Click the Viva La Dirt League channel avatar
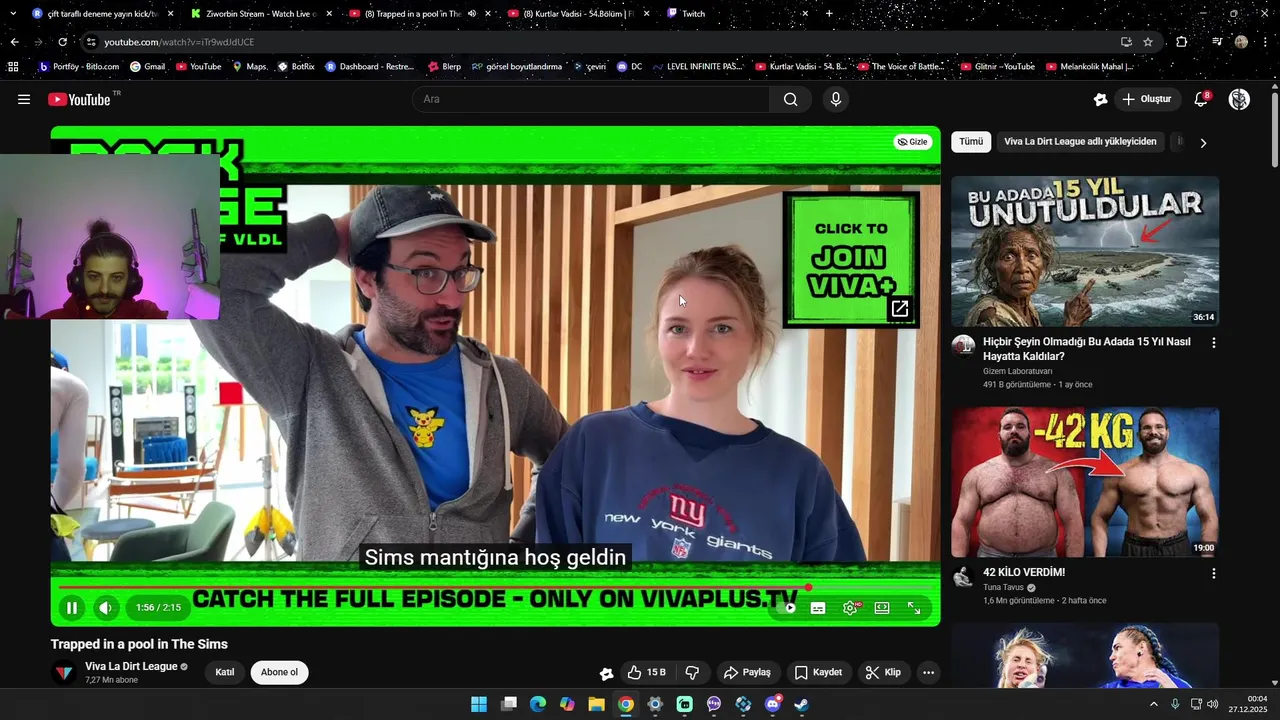 click(64, 672)
